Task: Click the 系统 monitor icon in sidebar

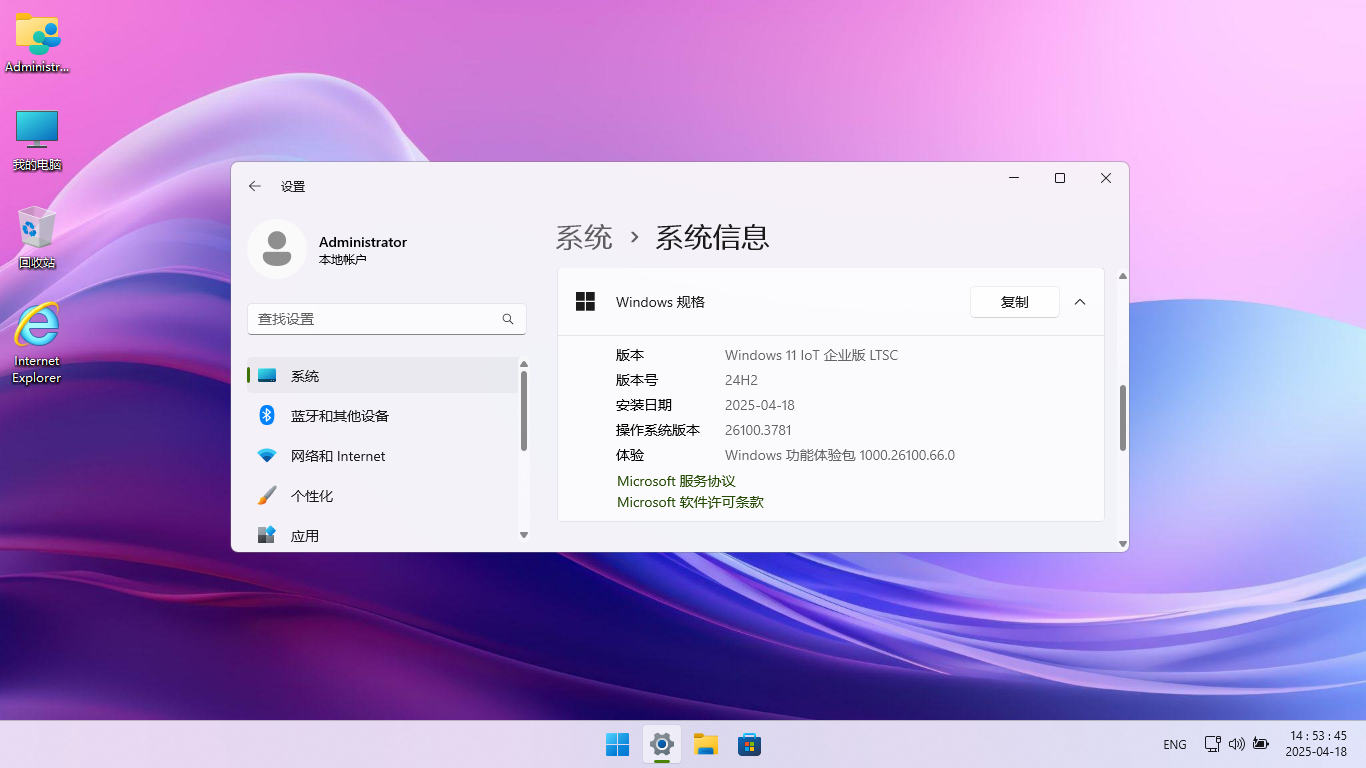Action: (x=267, y=376)
